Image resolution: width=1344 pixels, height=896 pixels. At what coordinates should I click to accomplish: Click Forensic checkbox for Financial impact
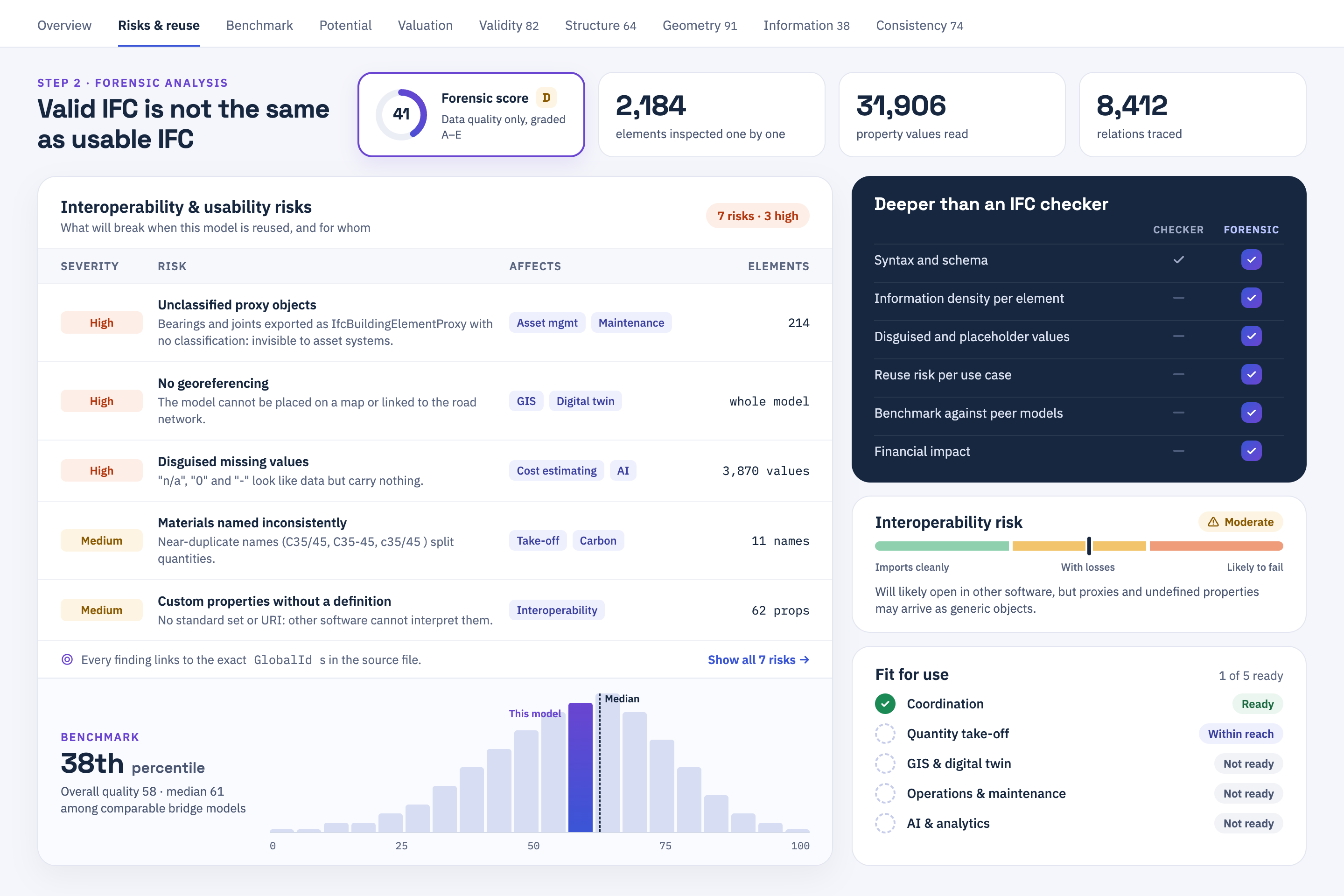(x=1252, y=451)
